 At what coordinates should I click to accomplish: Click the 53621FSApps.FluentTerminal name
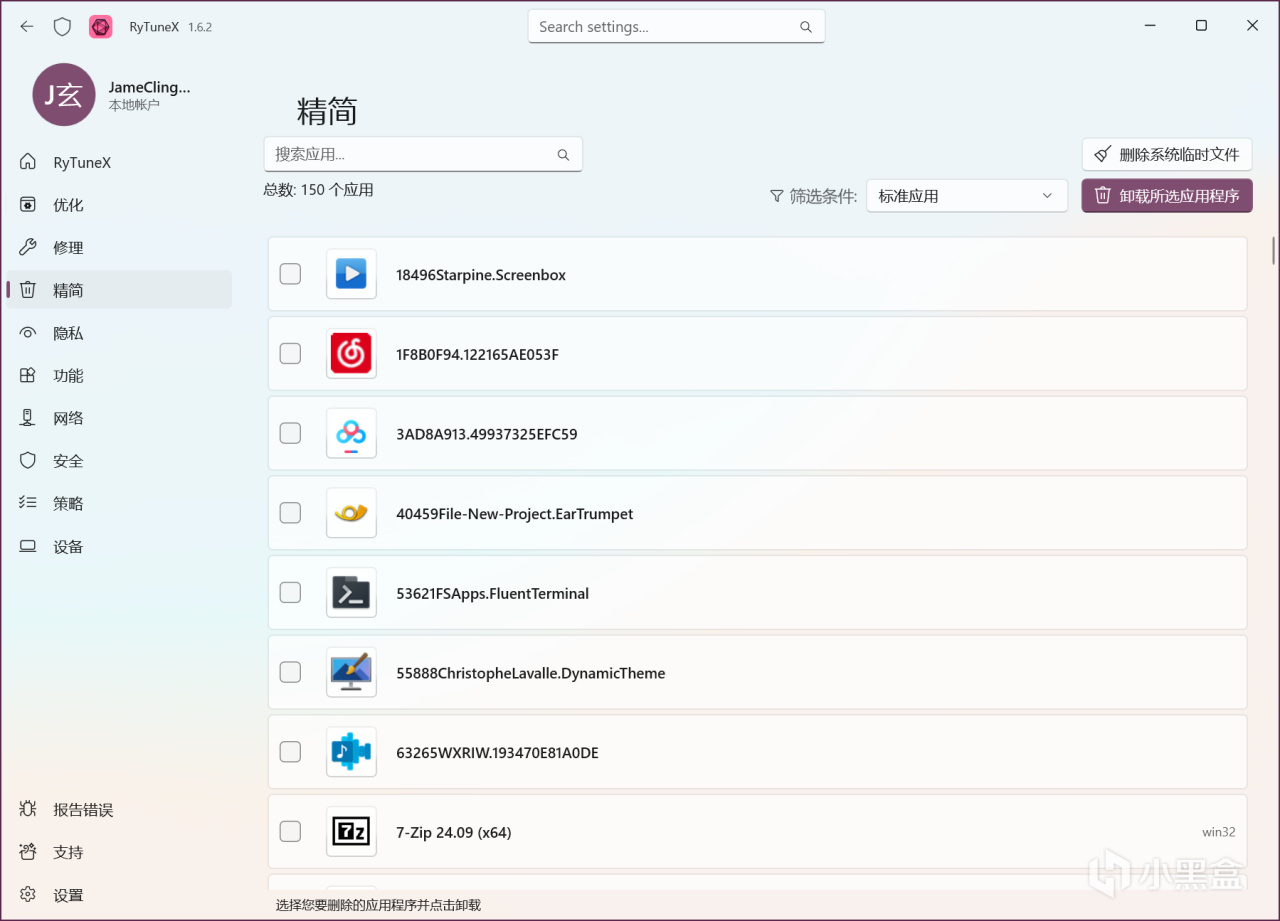492,594
